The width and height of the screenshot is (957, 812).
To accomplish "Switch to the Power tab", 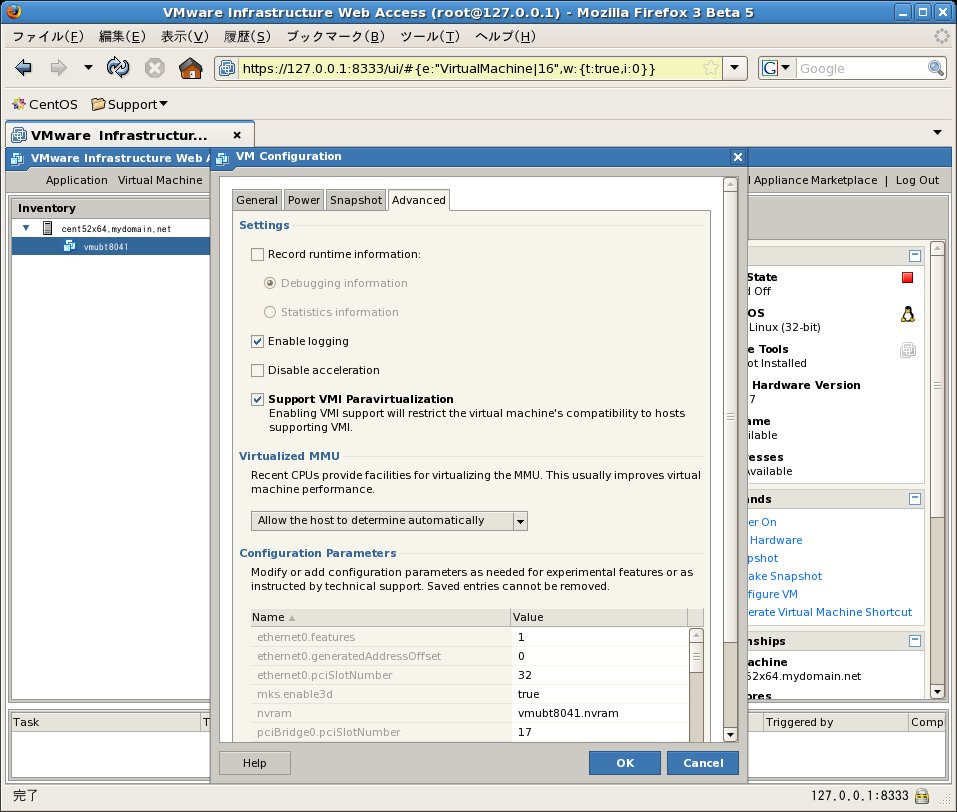I will [303, 200].
